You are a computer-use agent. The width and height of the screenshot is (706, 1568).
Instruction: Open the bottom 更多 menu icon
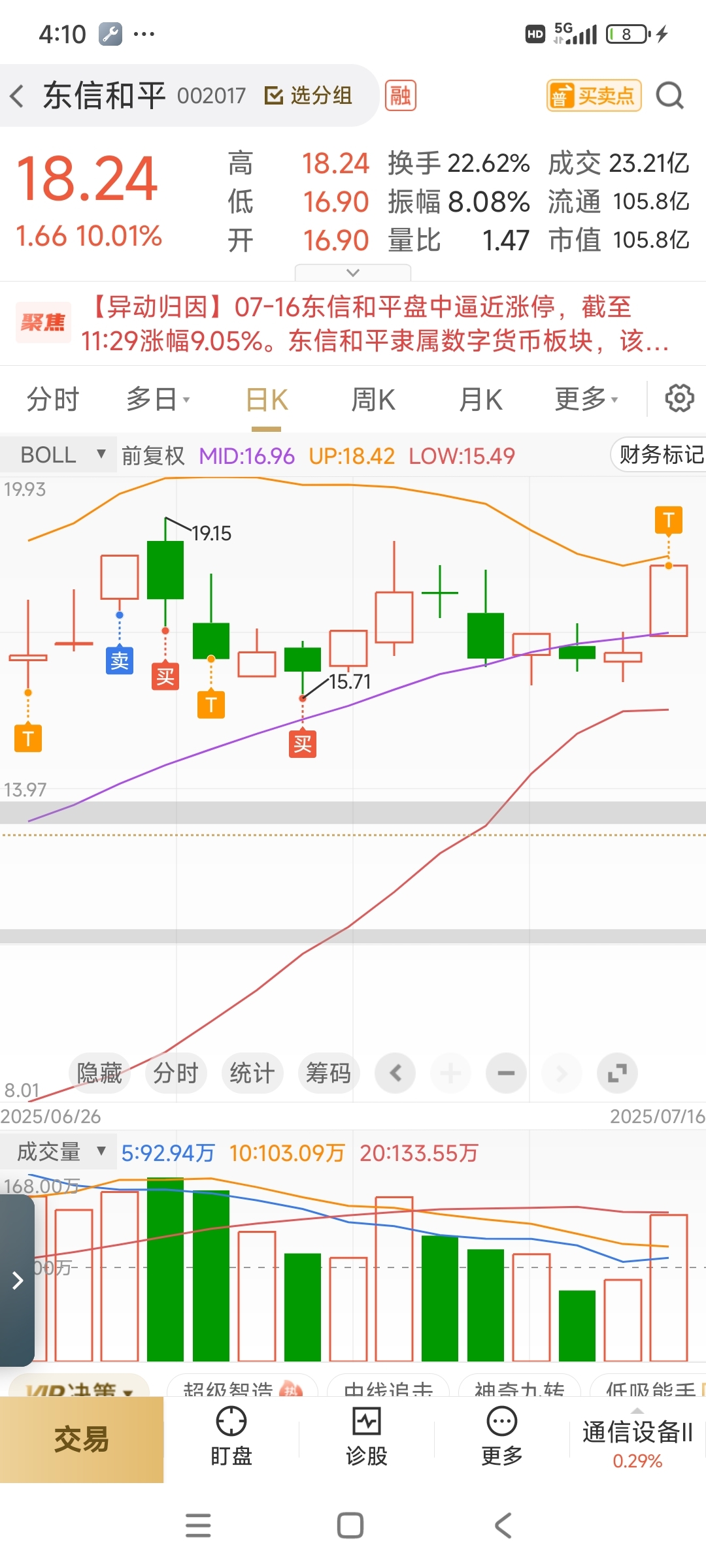502,1437
